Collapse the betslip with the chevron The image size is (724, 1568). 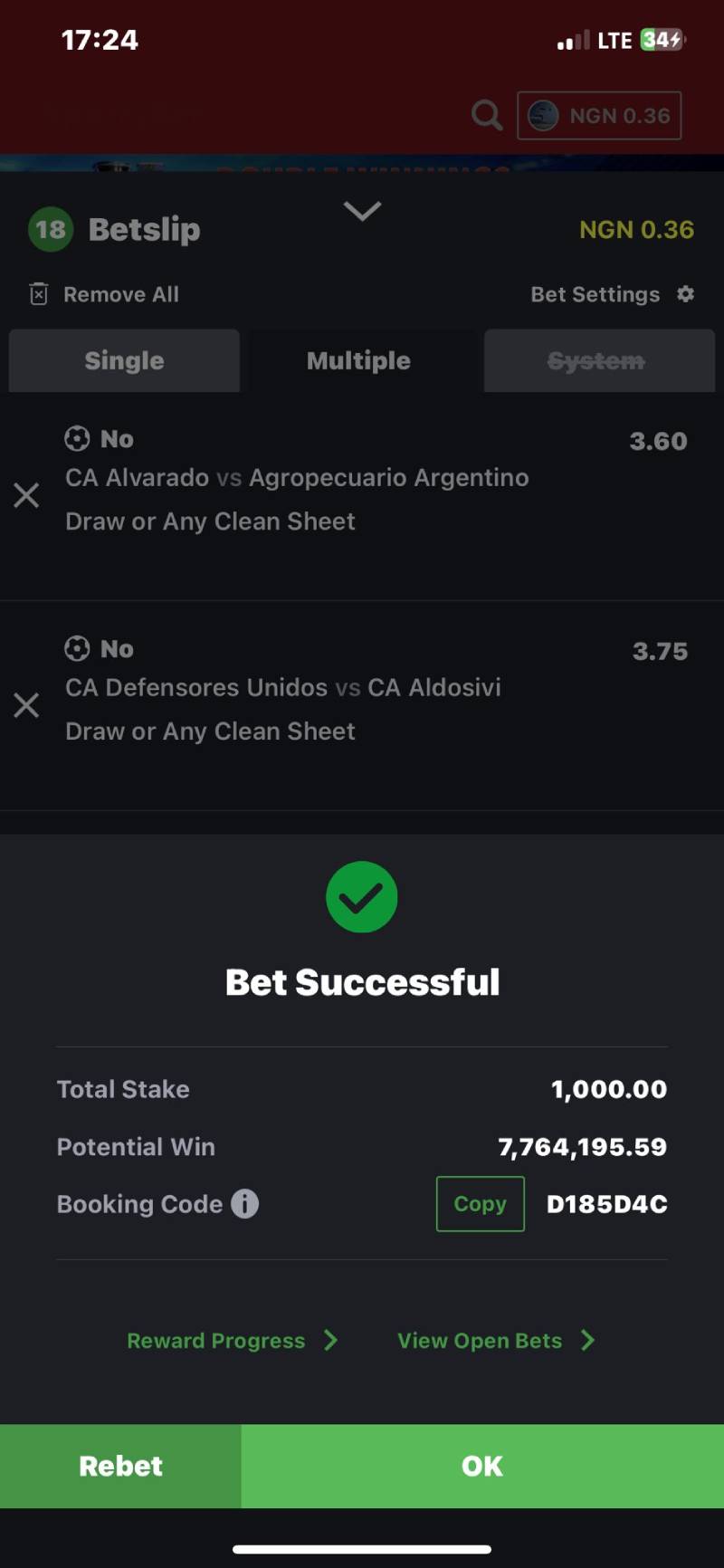[362, 212]
